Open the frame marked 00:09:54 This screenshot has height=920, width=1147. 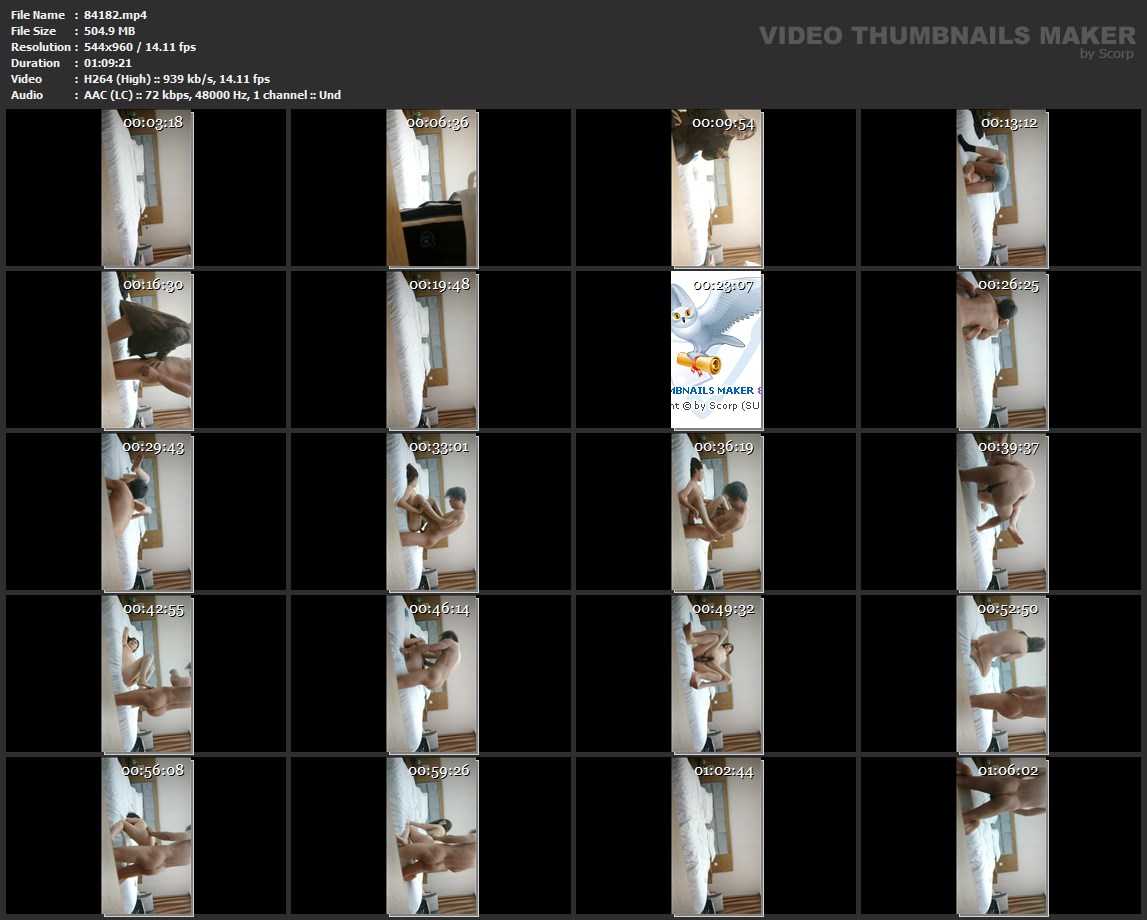pyautogui.click(x=717, y=188)
